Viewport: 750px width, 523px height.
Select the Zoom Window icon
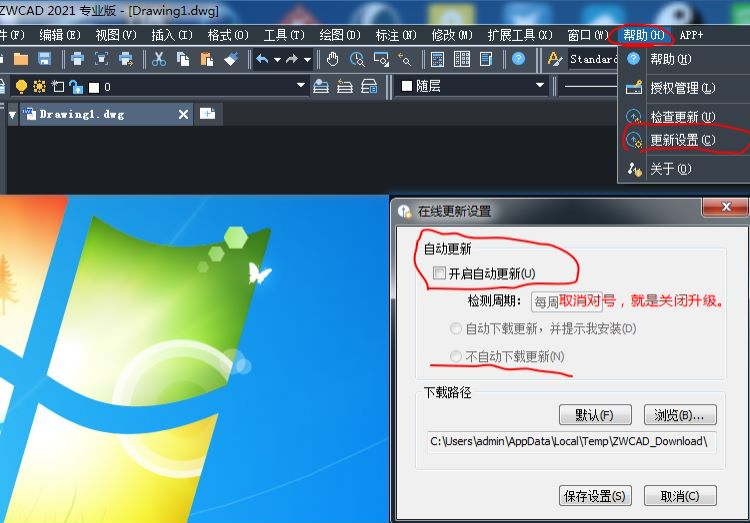click(381, 59)
